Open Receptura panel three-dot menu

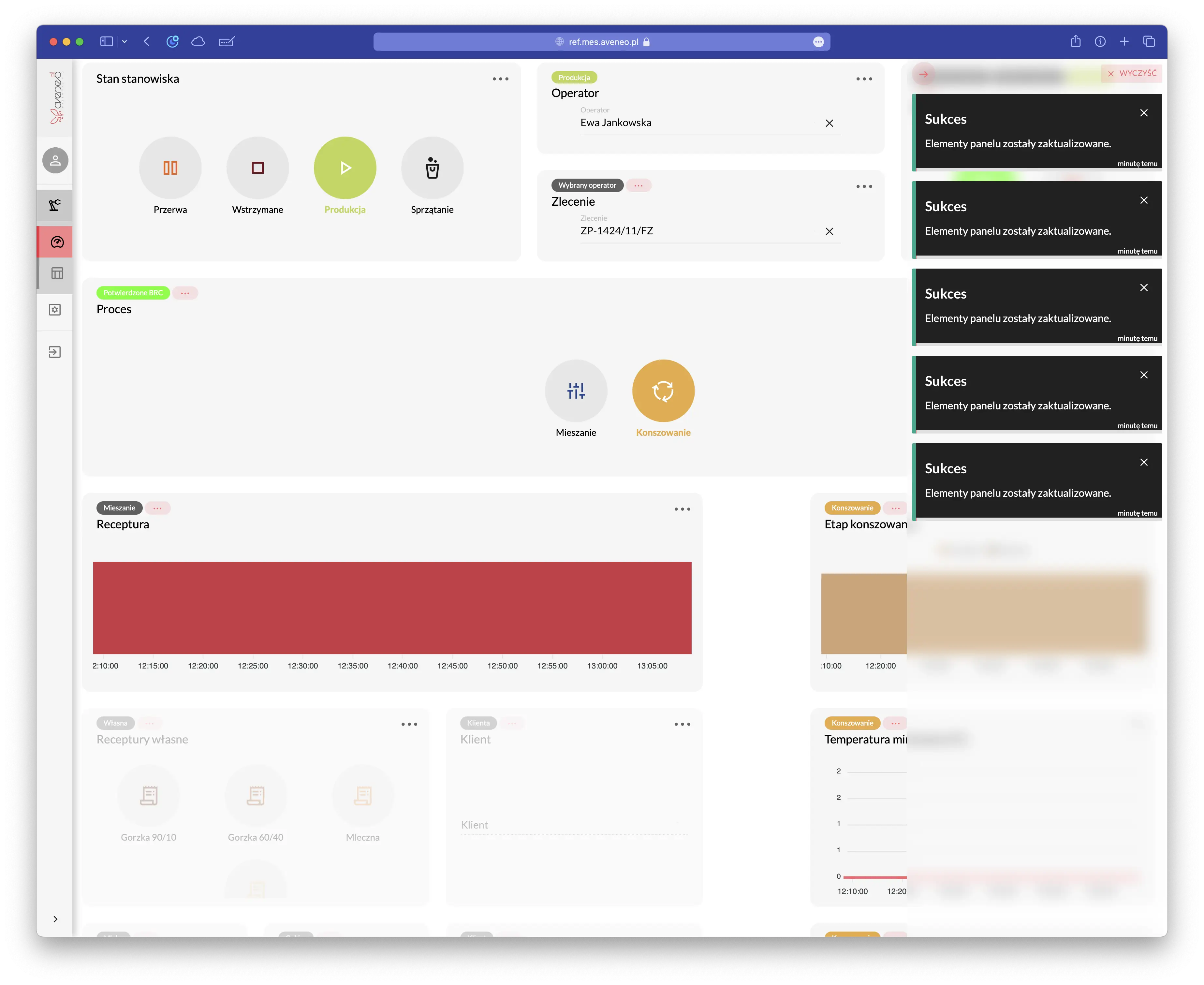coord(682,509)
